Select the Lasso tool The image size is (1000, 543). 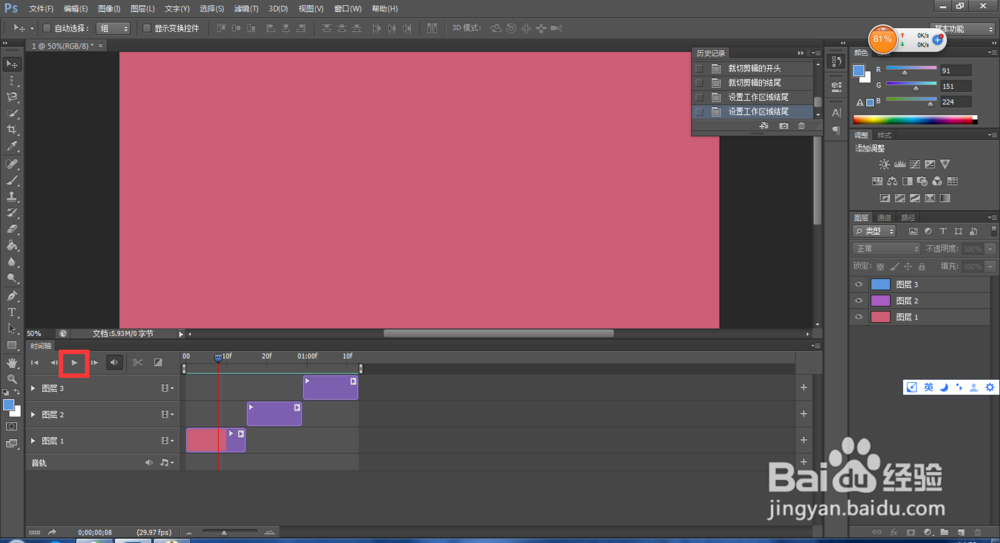(12, 97)
